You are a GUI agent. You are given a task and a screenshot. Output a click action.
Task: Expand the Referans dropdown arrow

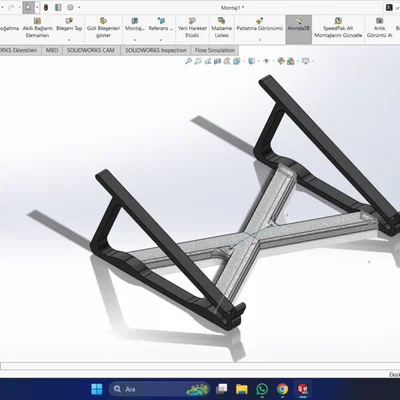click(161, 40)
